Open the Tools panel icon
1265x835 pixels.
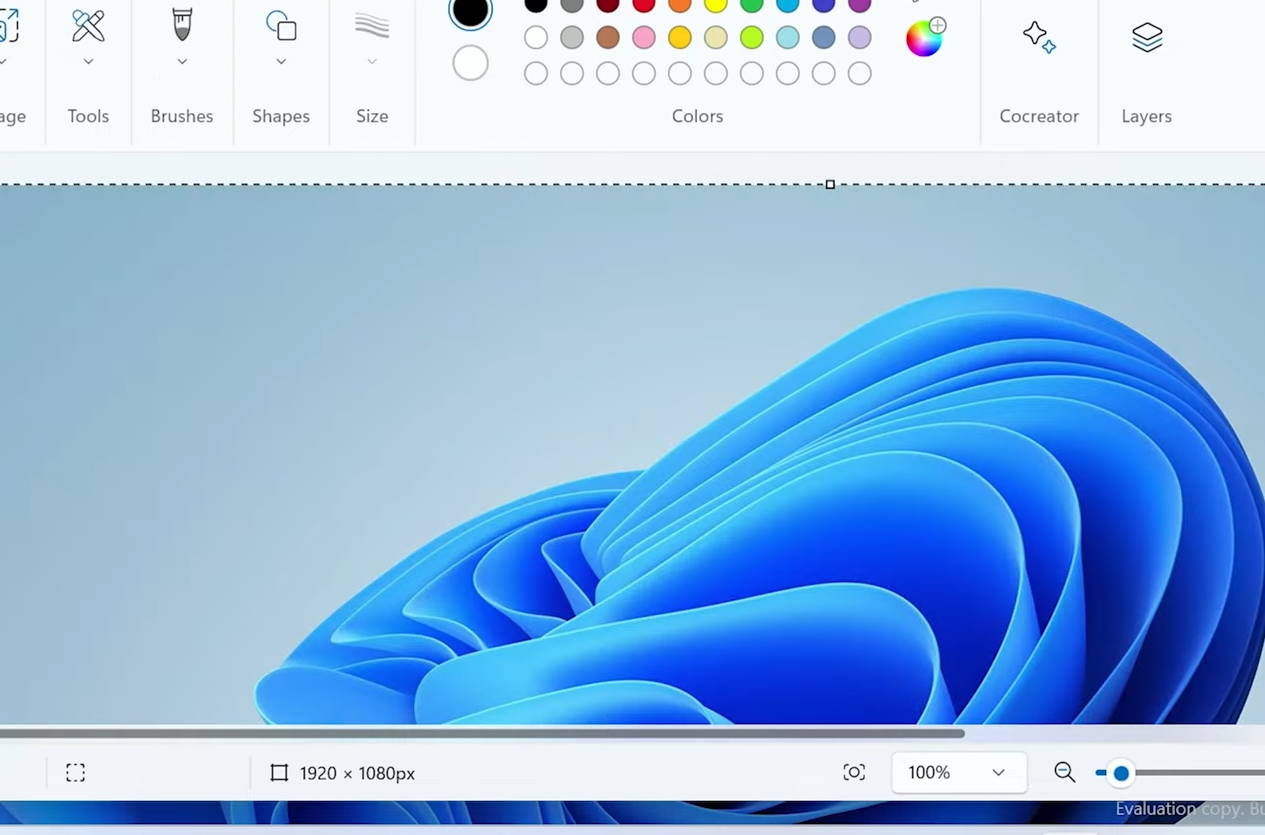tap(88, 27)
